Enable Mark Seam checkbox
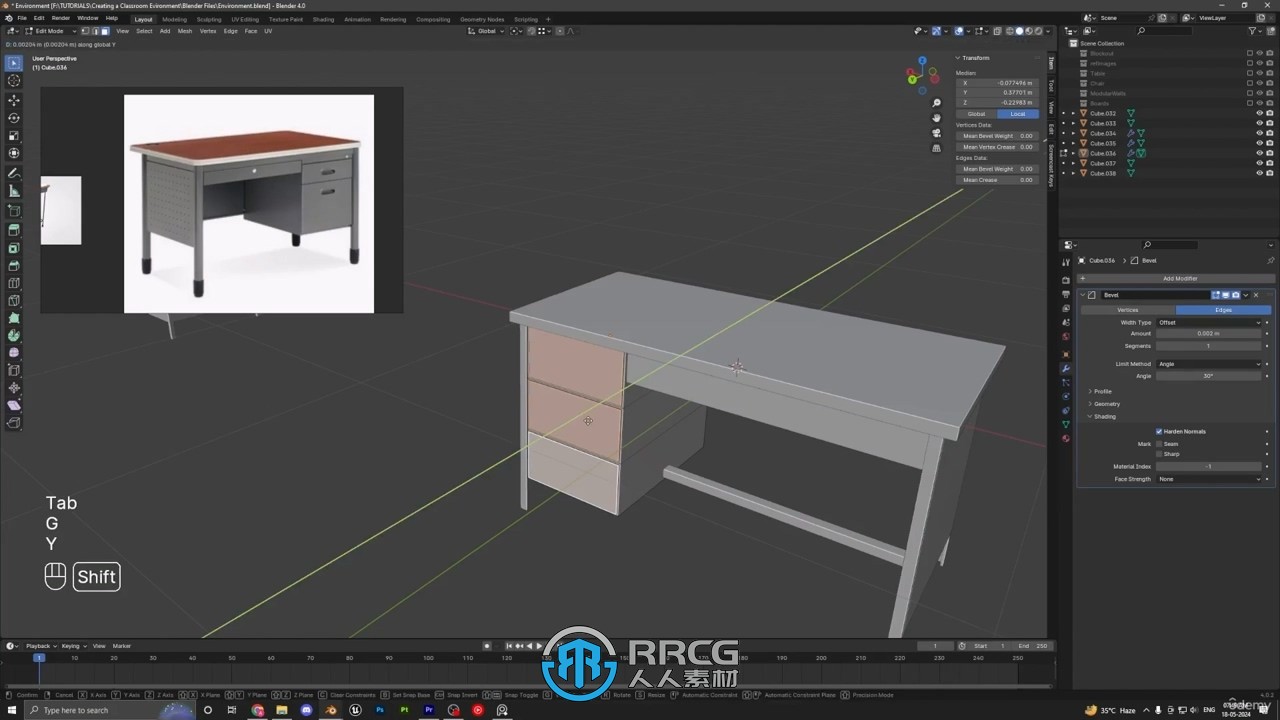The width and height of the screenshot is (1280, 720). (1159, 444)
